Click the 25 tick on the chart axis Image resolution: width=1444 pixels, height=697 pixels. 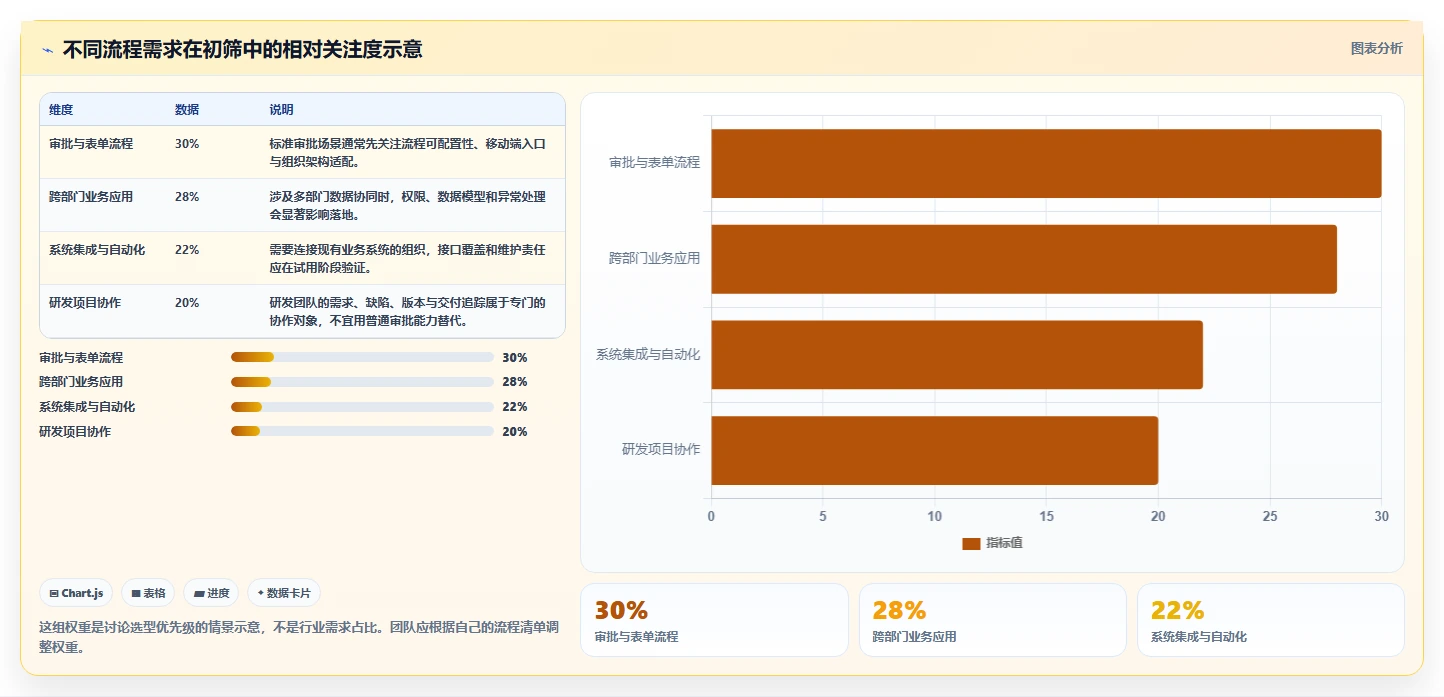click(1270, 516)
